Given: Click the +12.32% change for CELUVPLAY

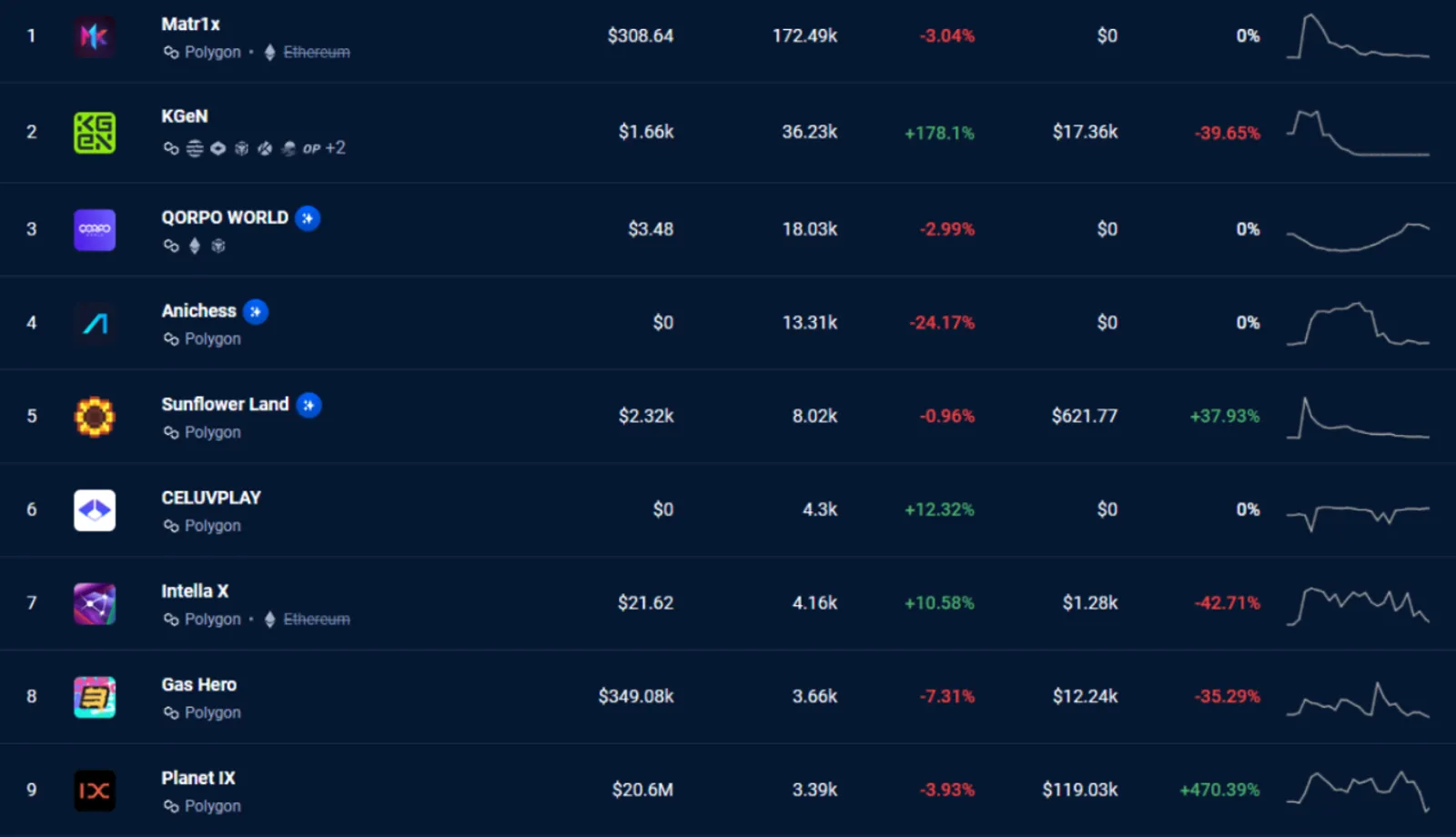Looking at the screenshot, I should pos(939,510).
